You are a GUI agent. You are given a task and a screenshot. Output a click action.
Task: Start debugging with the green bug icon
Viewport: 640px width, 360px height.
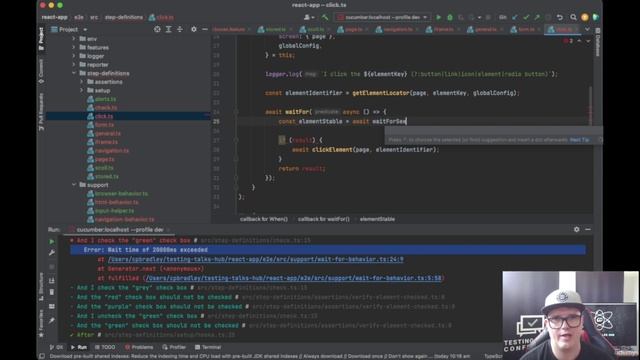coord(450,18)
